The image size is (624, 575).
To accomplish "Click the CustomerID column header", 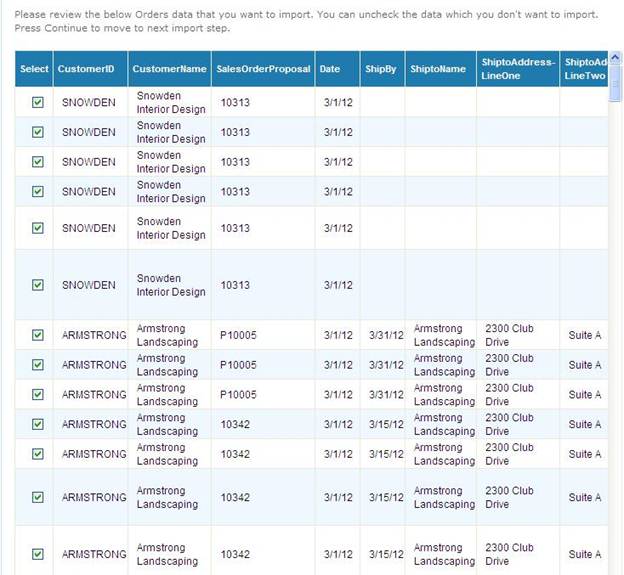I will [90, 69].
